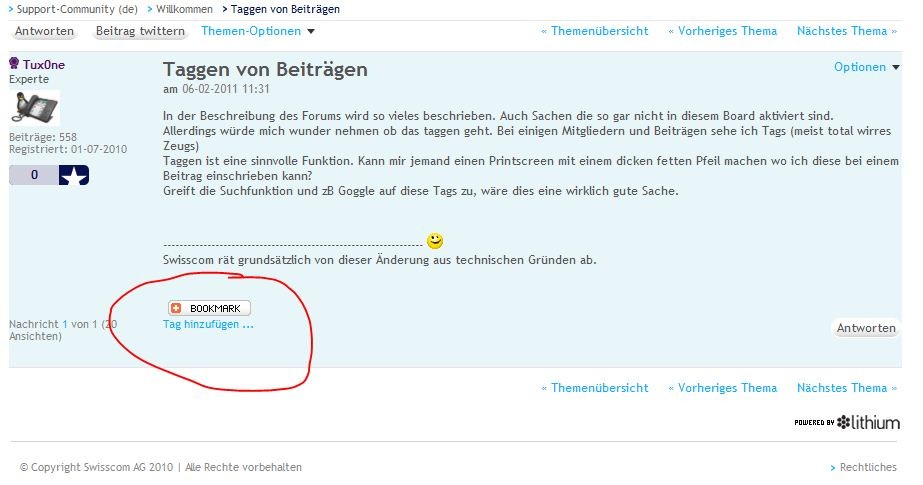Open top Themenübersicht link

point(599,31)
